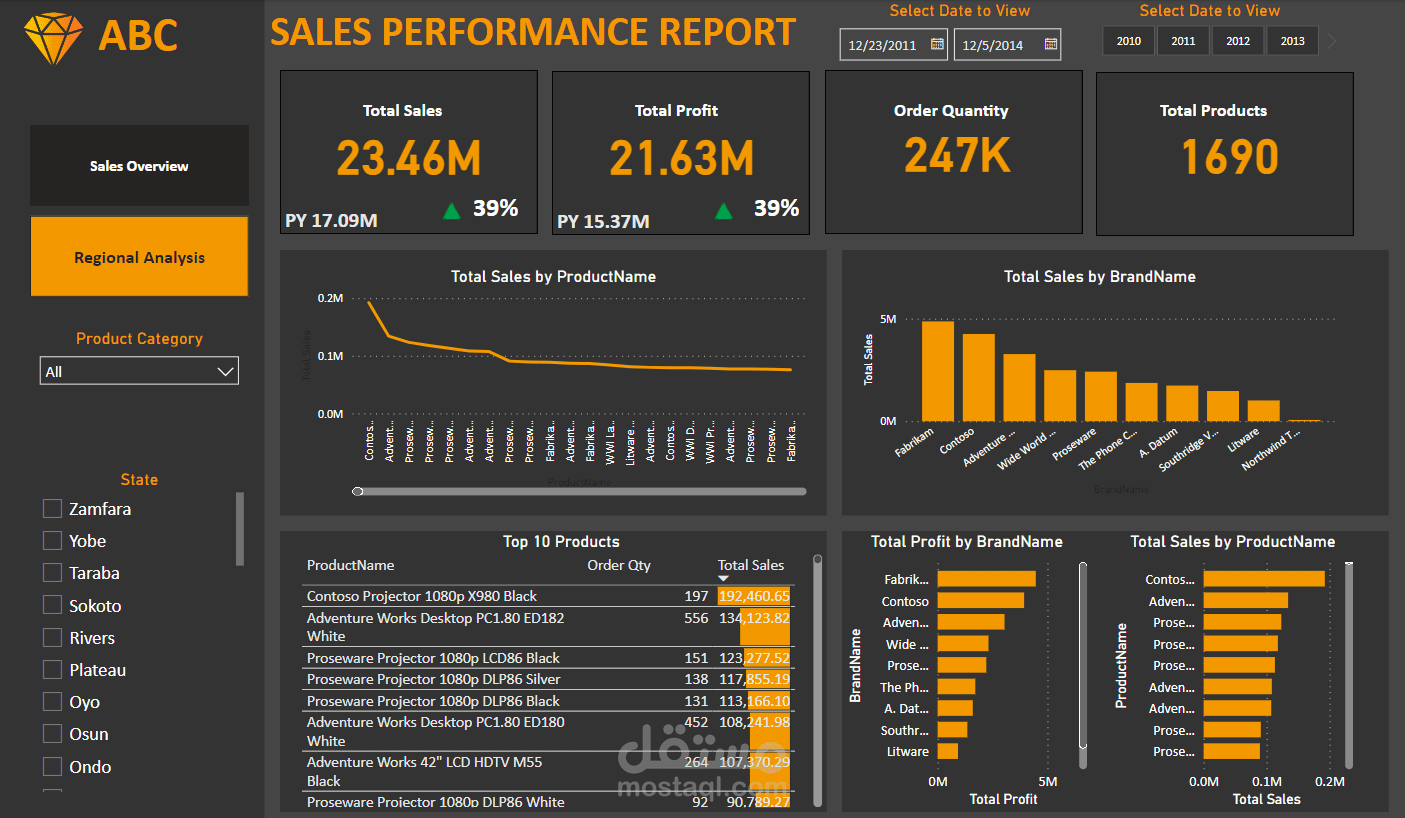Viewport: 1405px width, 818px height.
Task: Click the State list scrollbar
Action: [240, 529]
